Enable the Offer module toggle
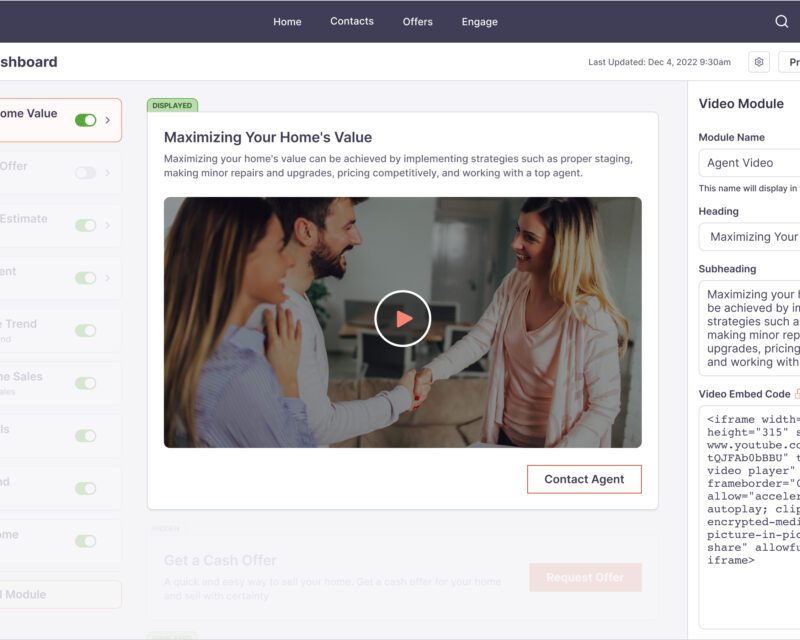The height and width of the screenshot is (640, 800). tap(86, 172)
